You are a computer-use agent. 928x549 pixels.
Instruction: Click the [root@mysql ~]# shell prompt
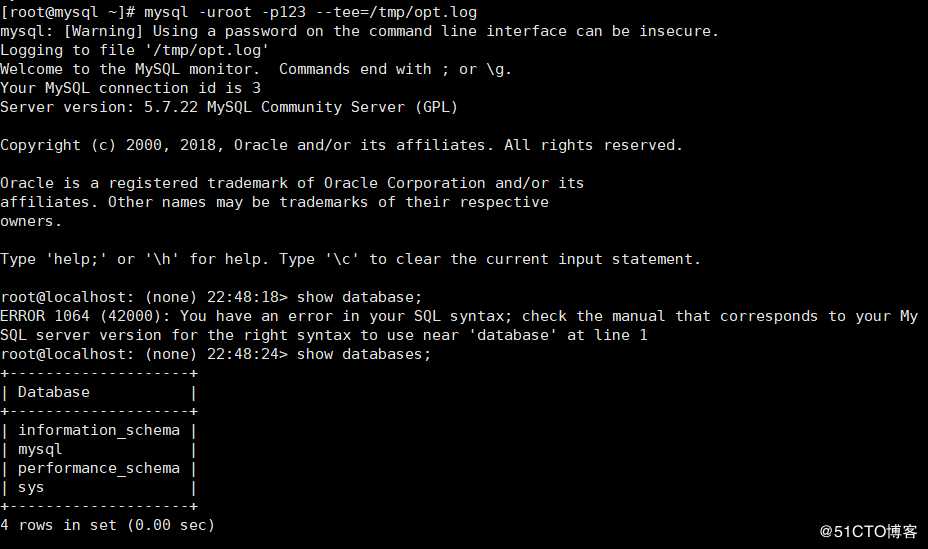[x=68, y=12]
